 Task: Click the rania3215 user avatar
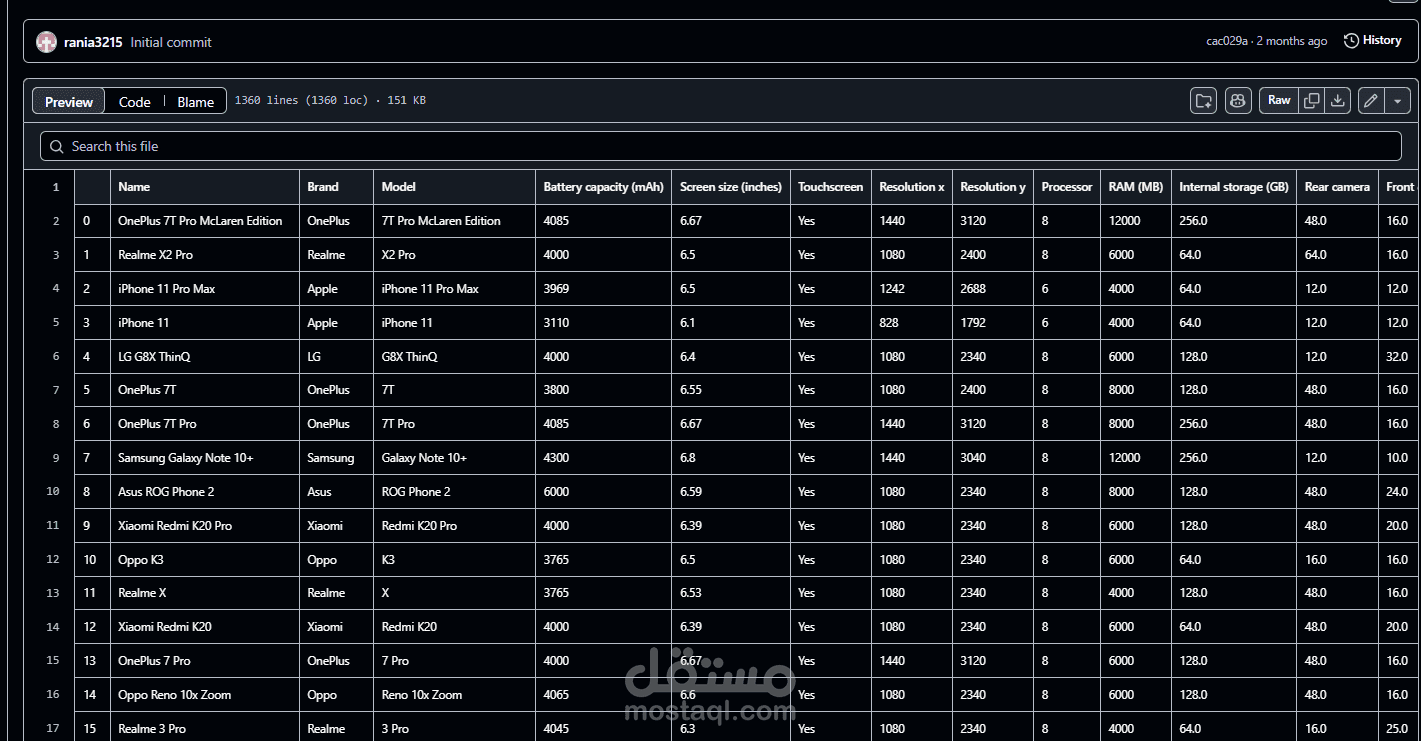tap(46, 42)
